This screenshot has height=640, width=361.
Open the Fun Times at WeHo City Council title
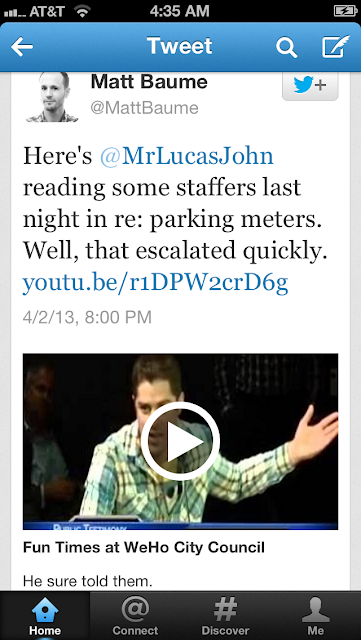click(144, 547)
